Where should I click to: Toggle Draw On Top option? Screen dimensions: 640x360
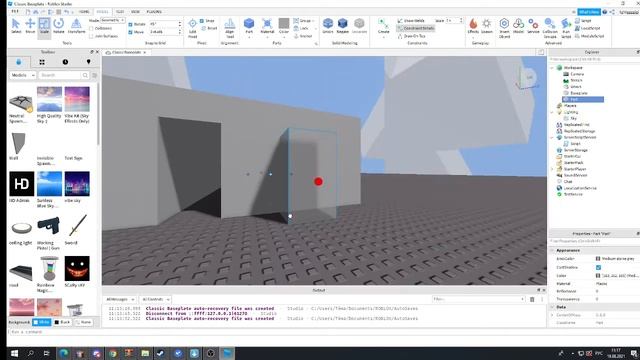(x=411, y=36)
